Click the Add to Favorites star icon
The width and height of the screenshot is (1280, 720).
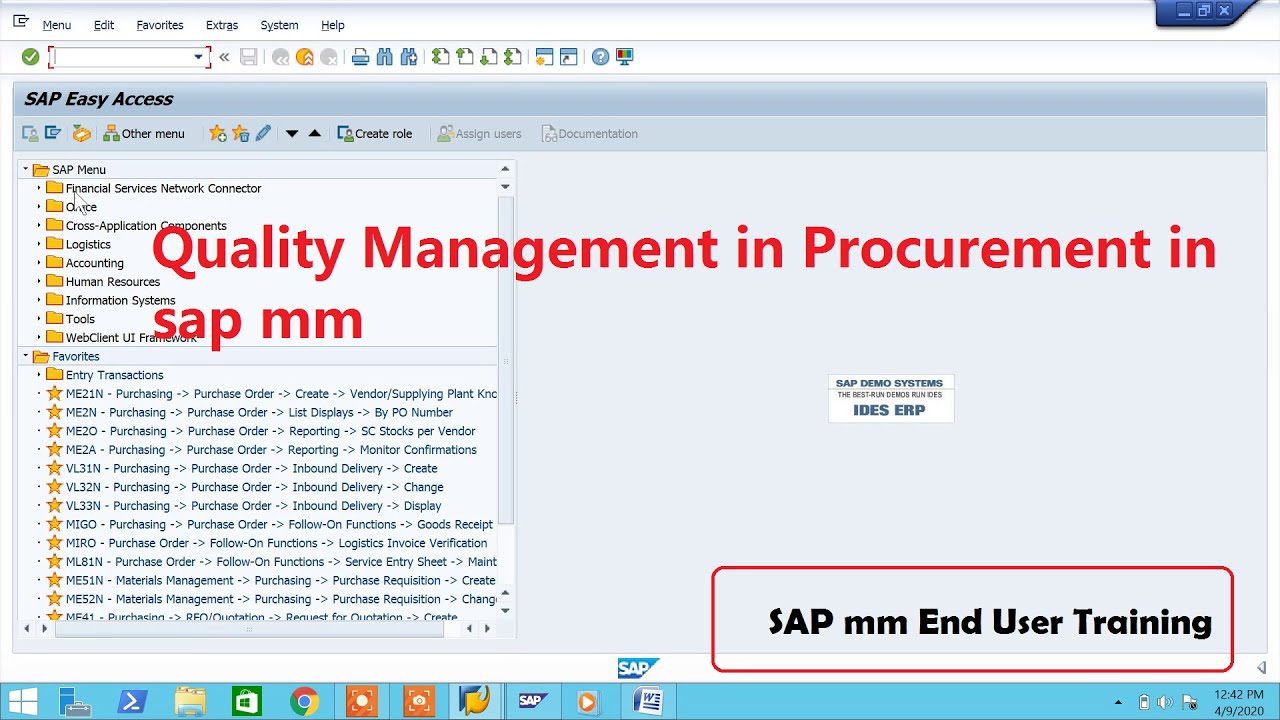(217, 133)
